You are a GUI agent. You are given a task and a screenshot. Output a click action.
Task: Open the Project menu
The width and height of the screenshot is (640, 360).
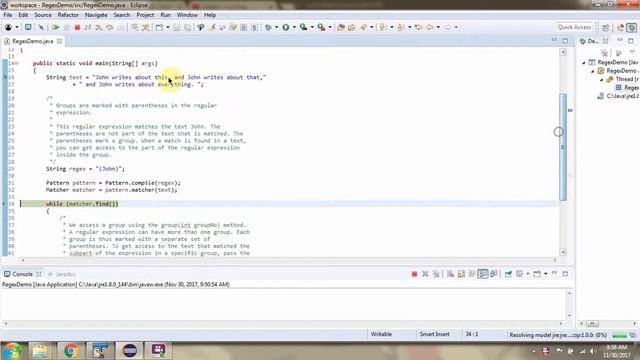(x=145, y=15)
